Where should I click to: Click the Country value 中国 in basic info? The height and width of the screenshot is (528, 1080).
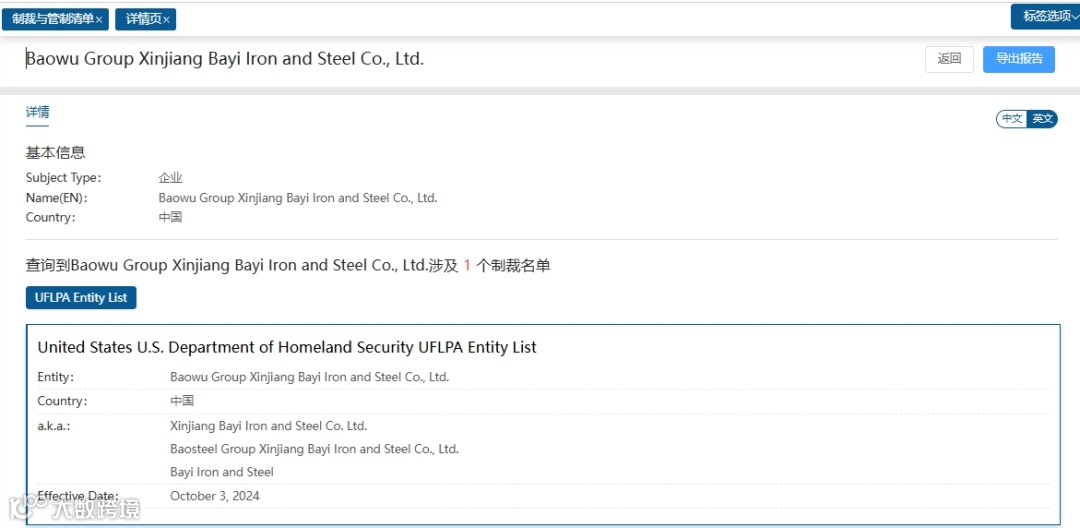pyautogui.click(x=170, y=218)
